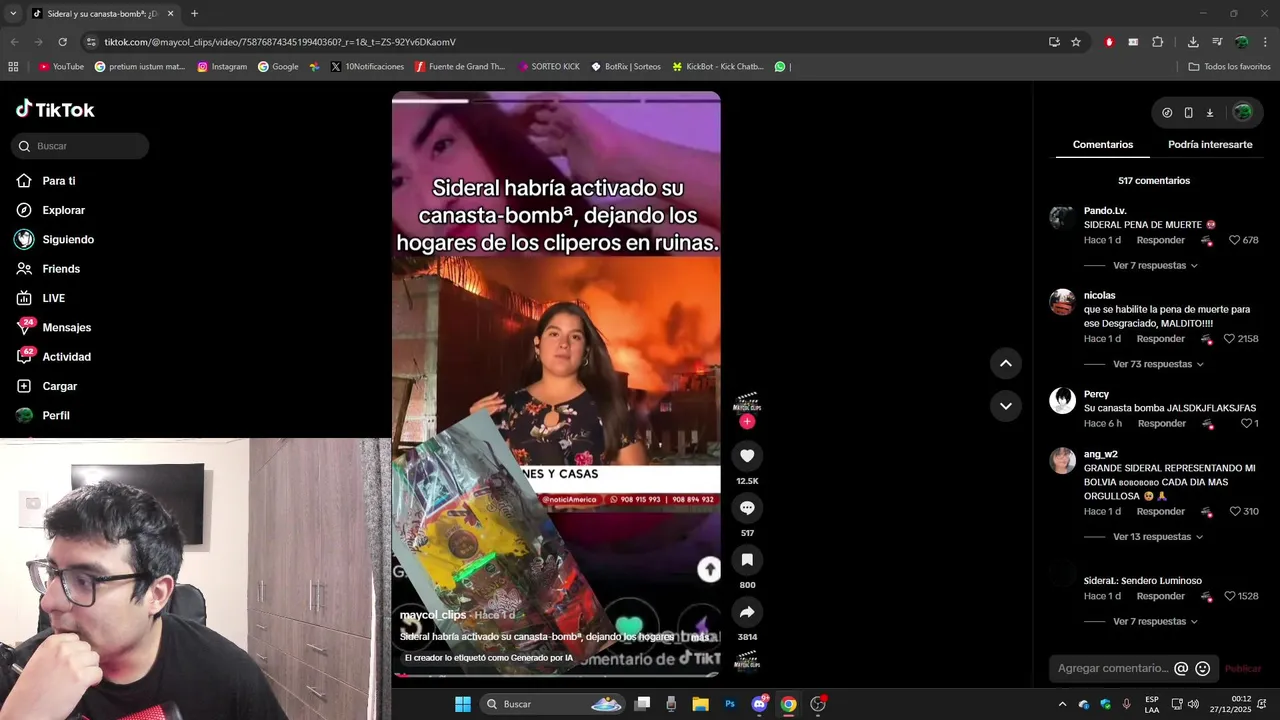The width and height of the screenshot is (1280, 720).
Task: Click the Publicar button
Action: coord(1243,668)
